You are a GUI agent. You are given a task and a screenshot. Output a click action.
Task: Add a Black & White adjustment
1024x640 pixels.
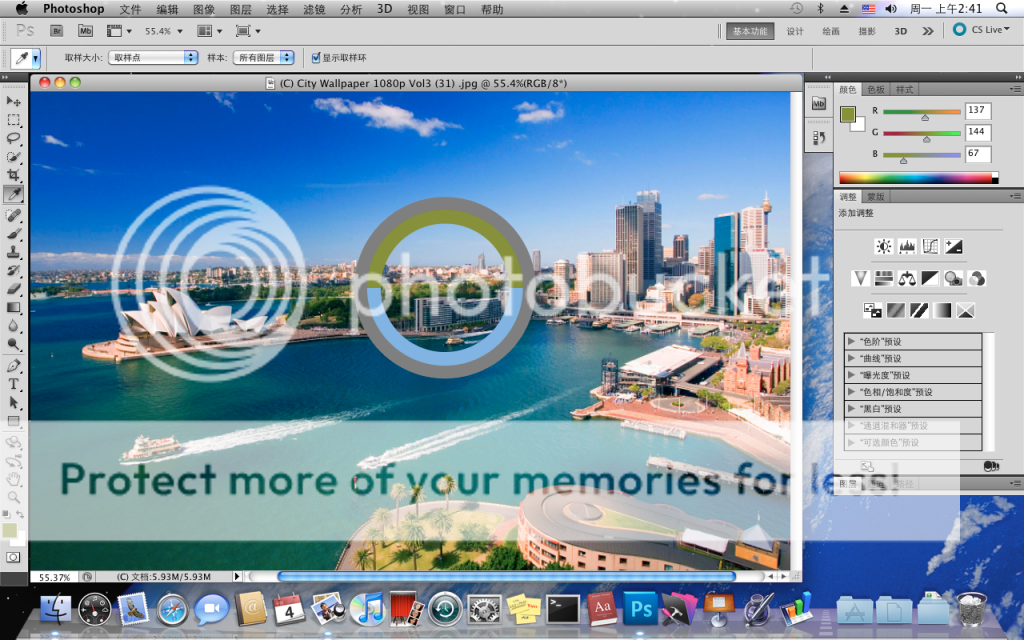pos(930,278)
